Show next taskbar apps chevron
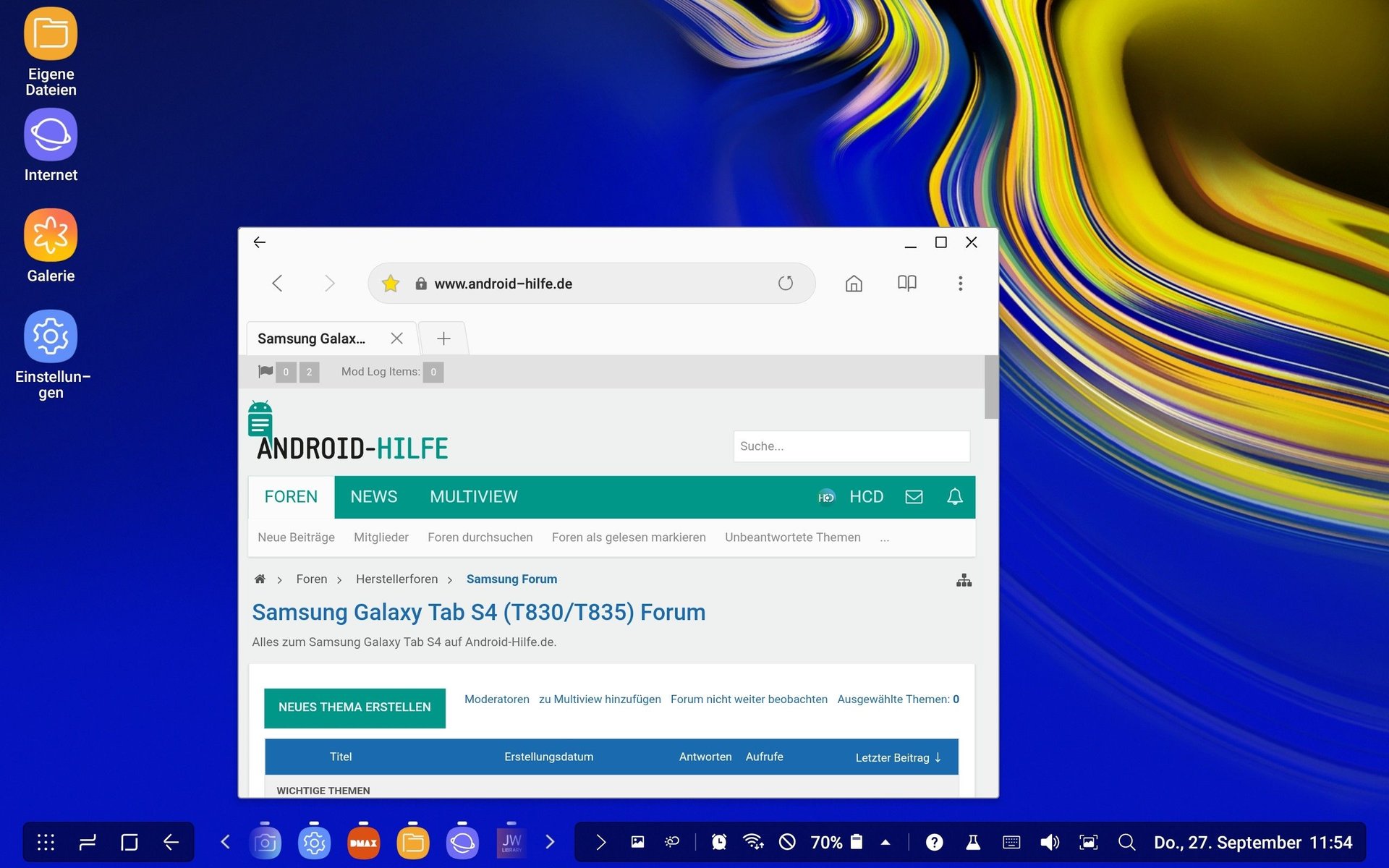The height and width of the screenshot is (868, 1389). [551, 842]
